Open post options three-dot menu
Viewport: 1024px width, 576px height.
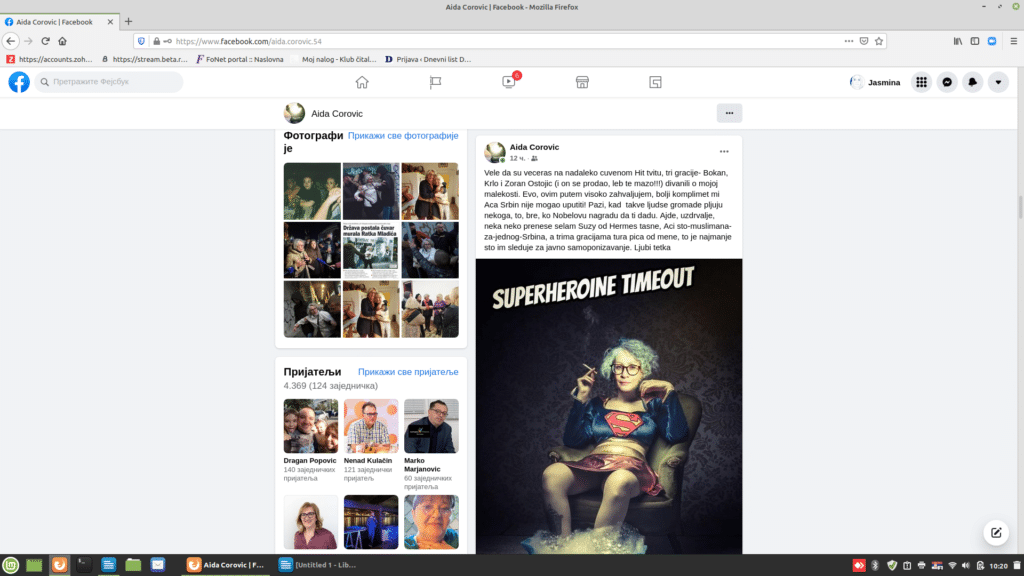click(724, 152)
